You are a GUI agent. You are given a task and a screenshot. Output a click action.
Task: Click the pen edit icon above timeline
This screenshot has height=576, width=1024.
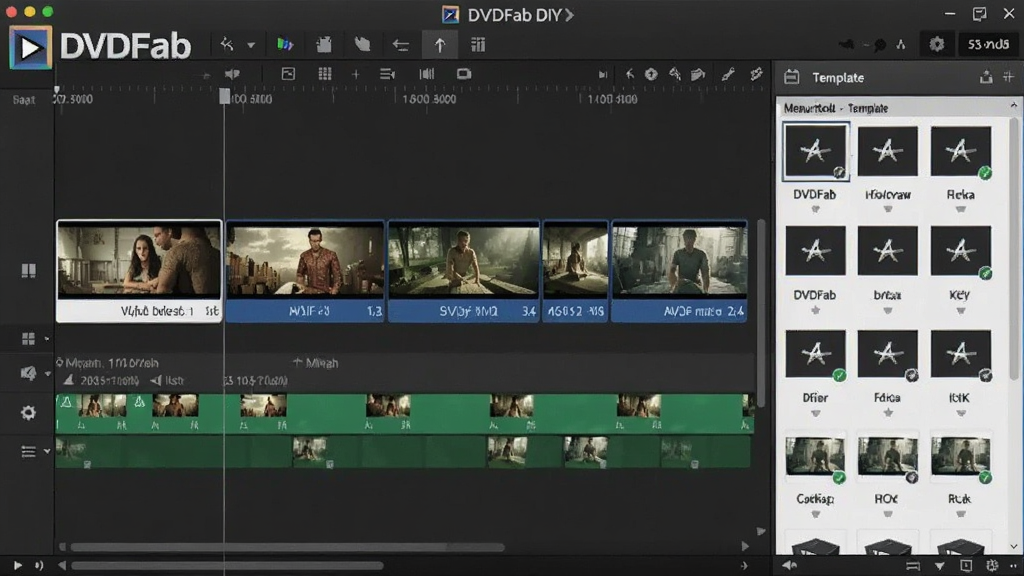[728, 74]
